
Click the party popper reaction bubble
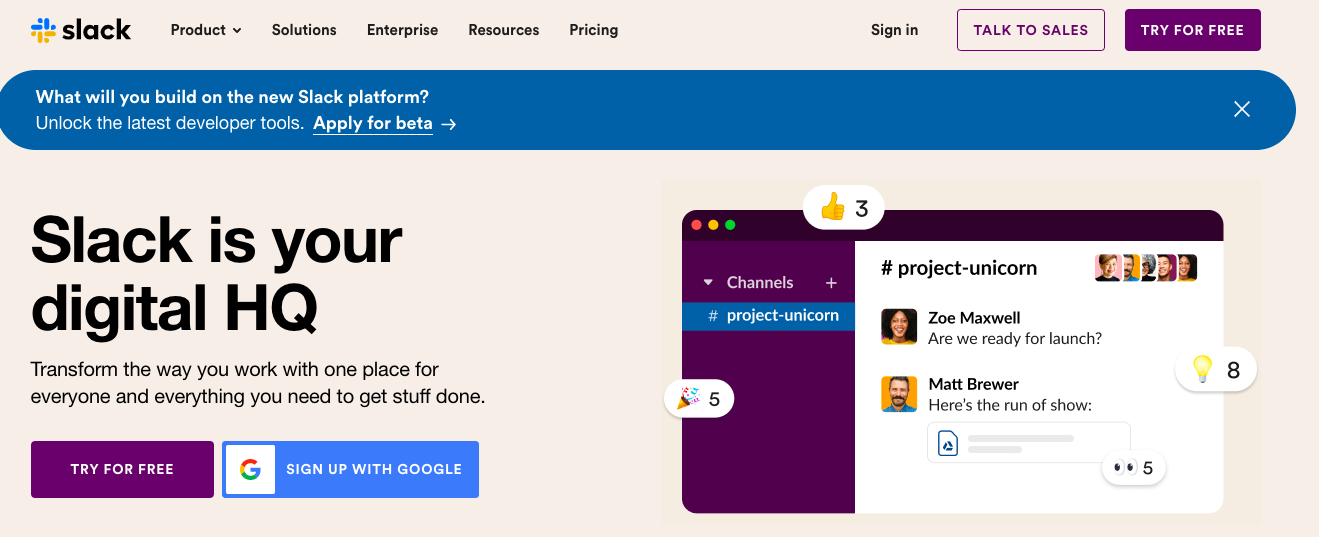tap(699, 399)
